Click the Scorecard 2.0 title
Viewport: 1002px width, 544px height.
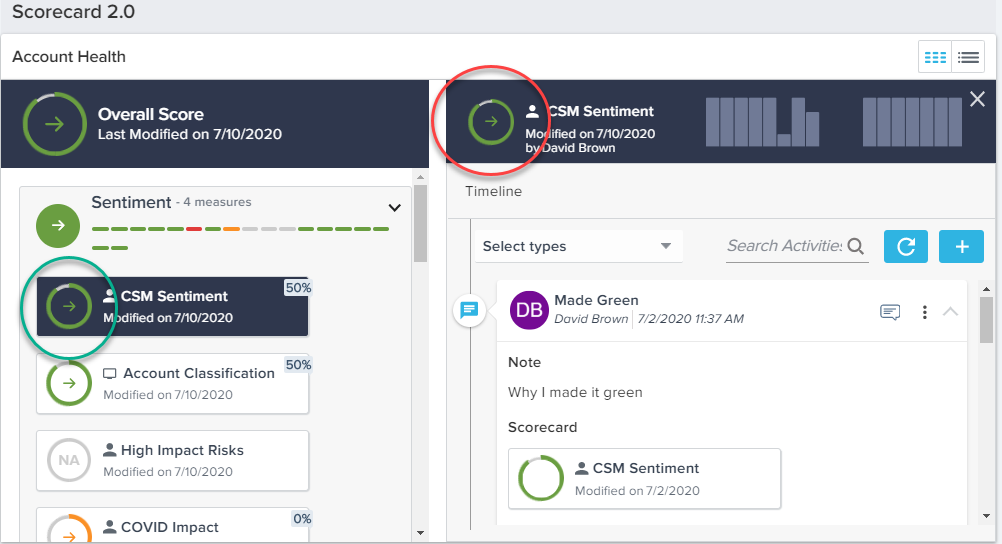point(73,12)
